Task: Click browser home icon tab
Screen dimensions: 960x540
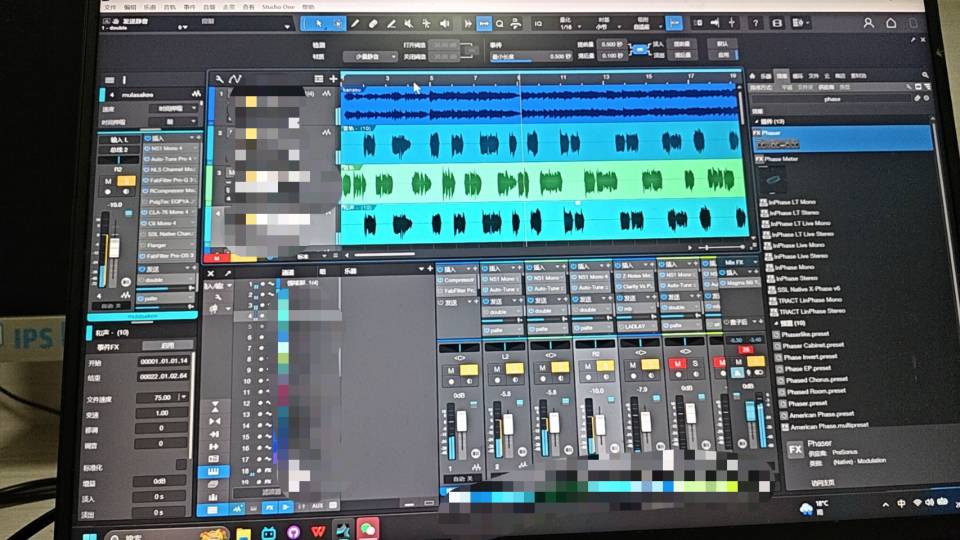Action: coord(752,76)
